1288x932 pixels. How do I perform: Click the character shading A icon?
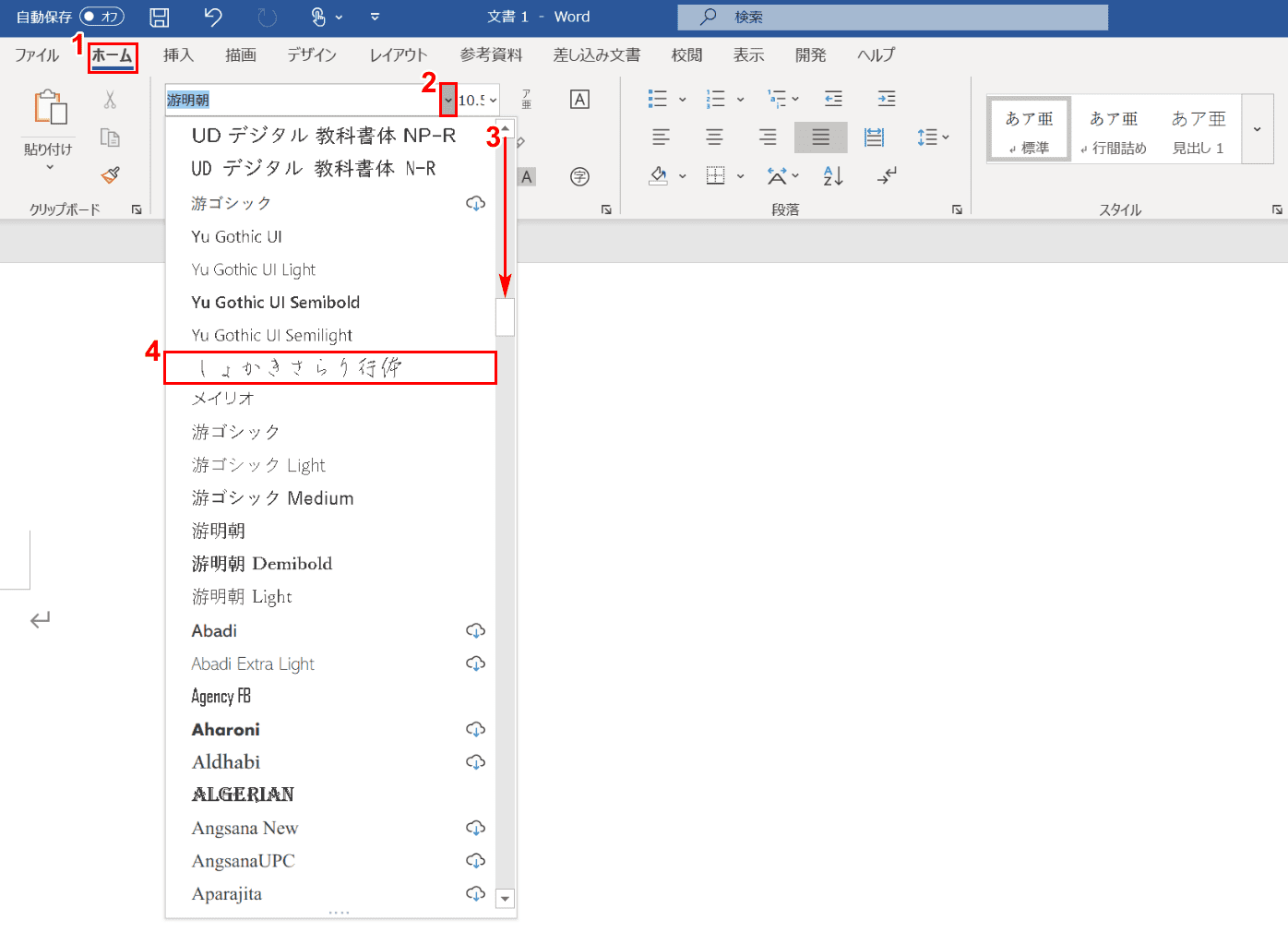[527, 176]
